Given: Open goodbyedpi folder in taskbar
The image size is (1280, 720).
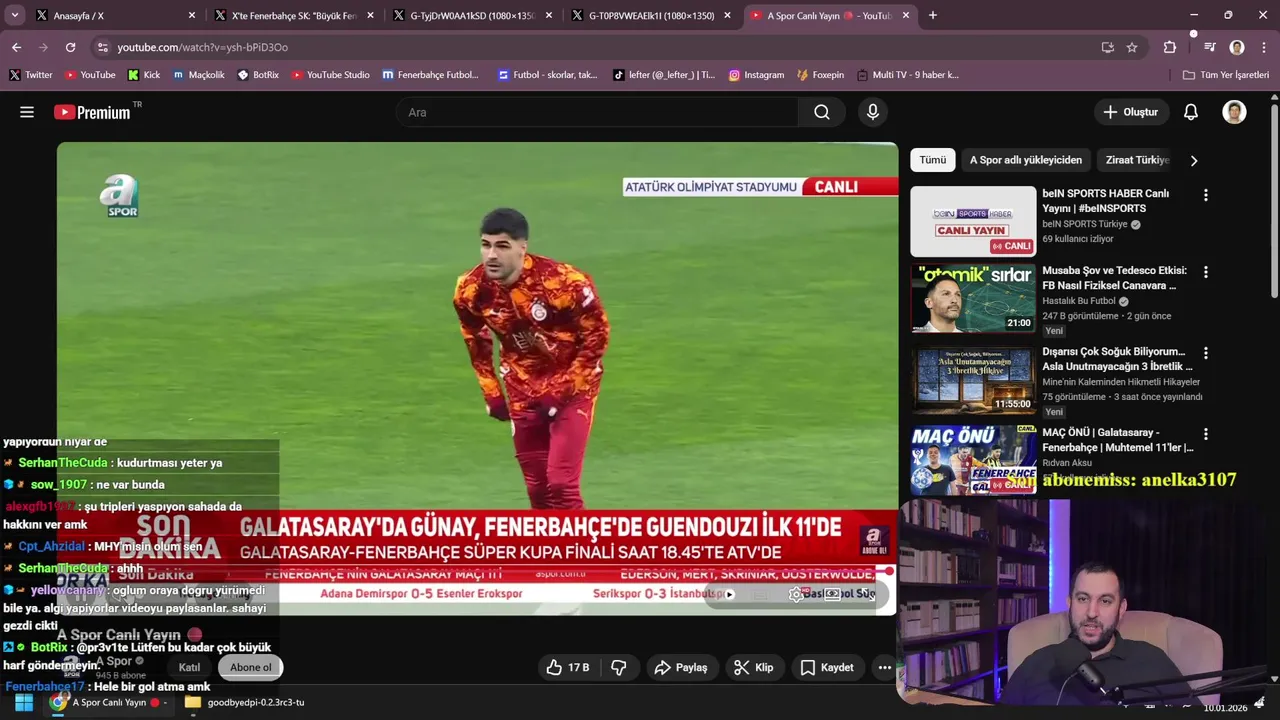Looking at the screenshot, I should [x=245, y=702].
